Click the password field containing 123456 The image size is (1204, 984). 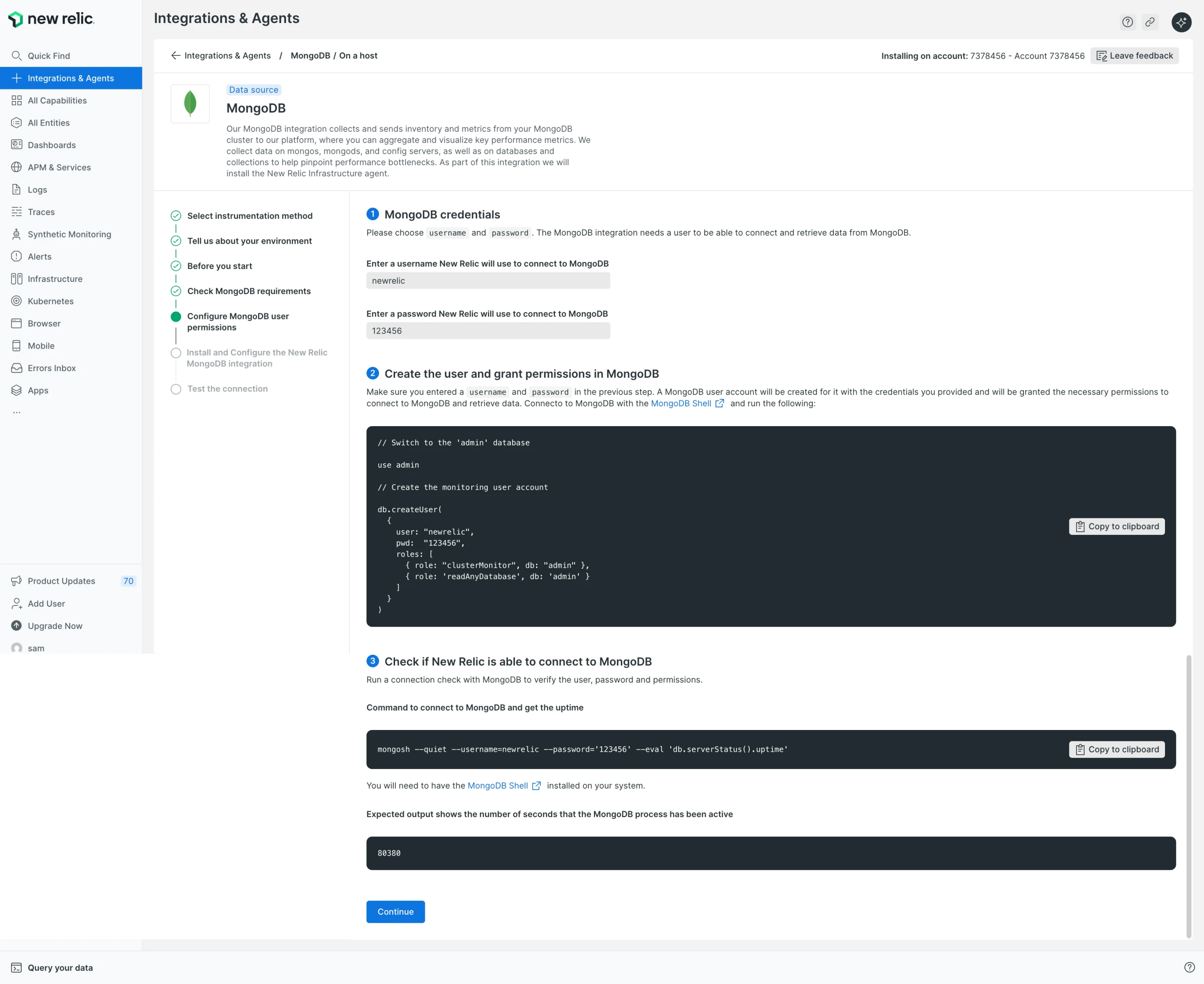[x=488, y=331]
